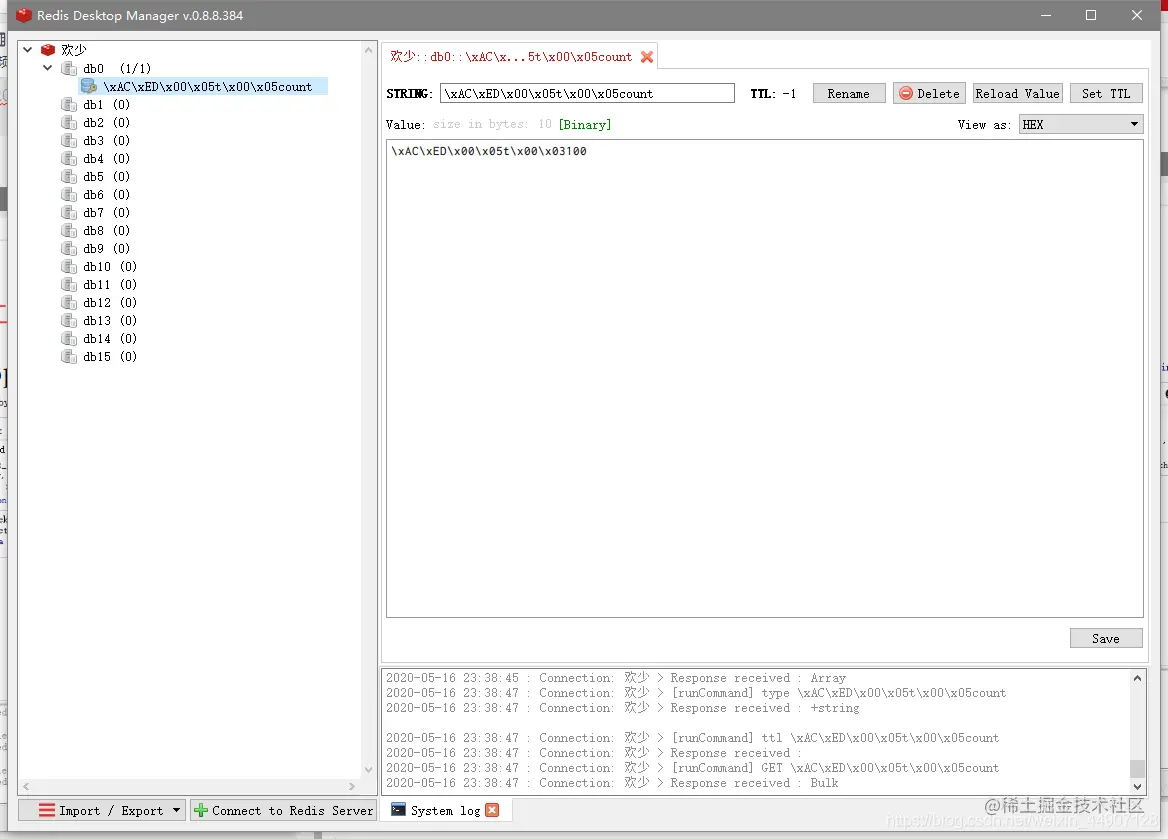The height and width of the screenshot is (839, 1168).
Task: Close the open key tab with the red X
Action: coord(647,57)
